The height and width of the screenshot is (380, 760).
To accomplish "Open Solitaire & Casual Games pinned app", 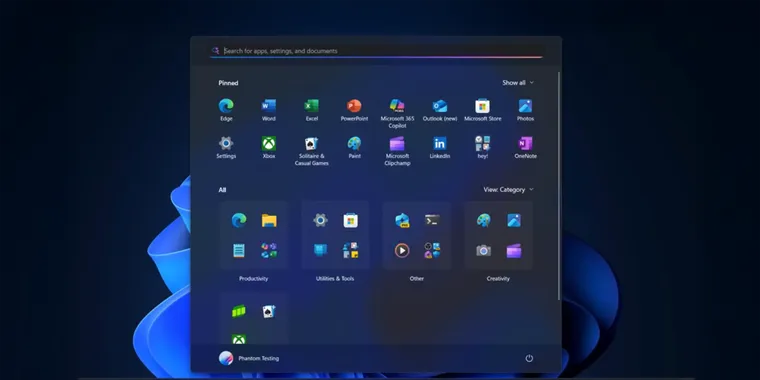I will [x=312, y=151].
